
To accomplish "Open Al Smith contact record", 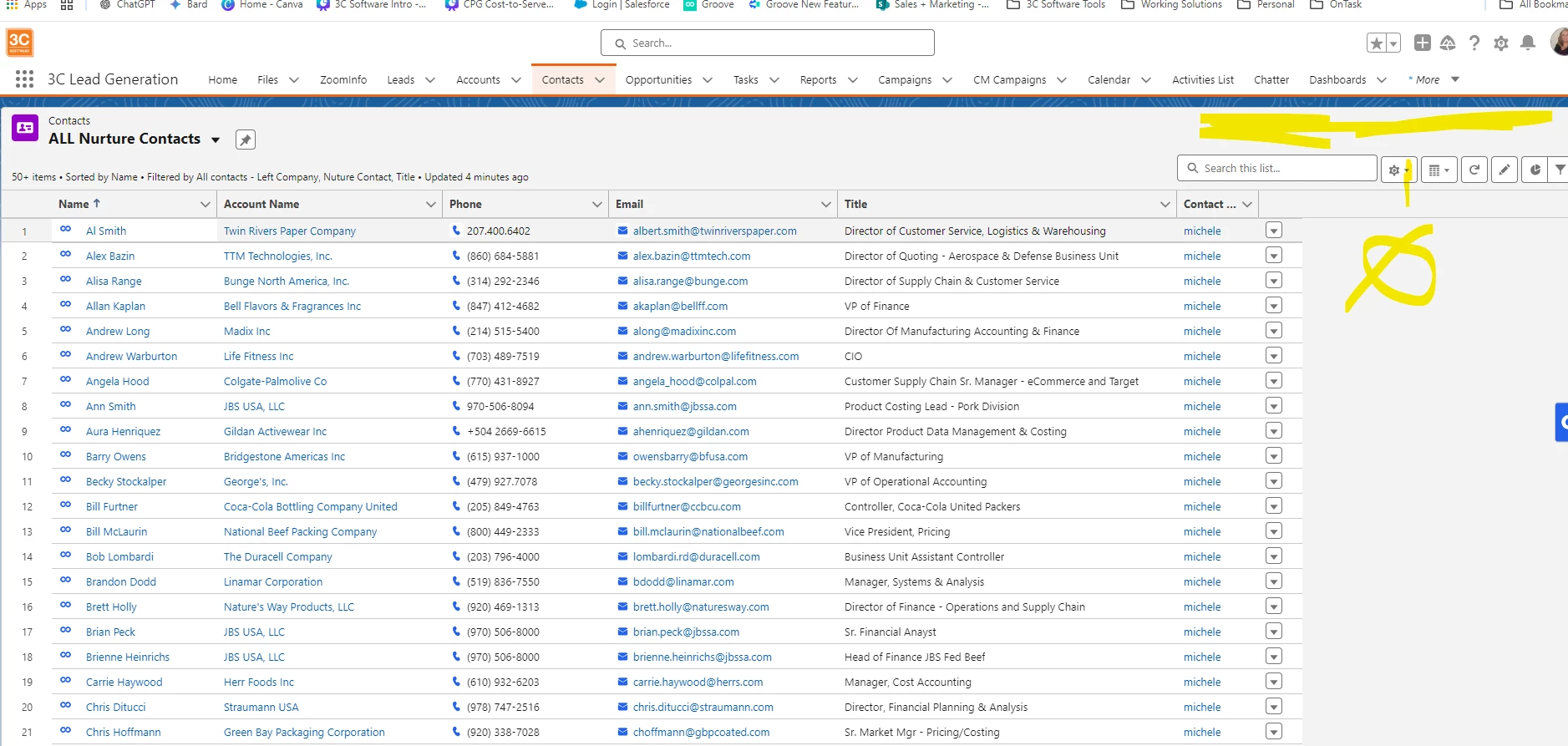I will (106, 231).
